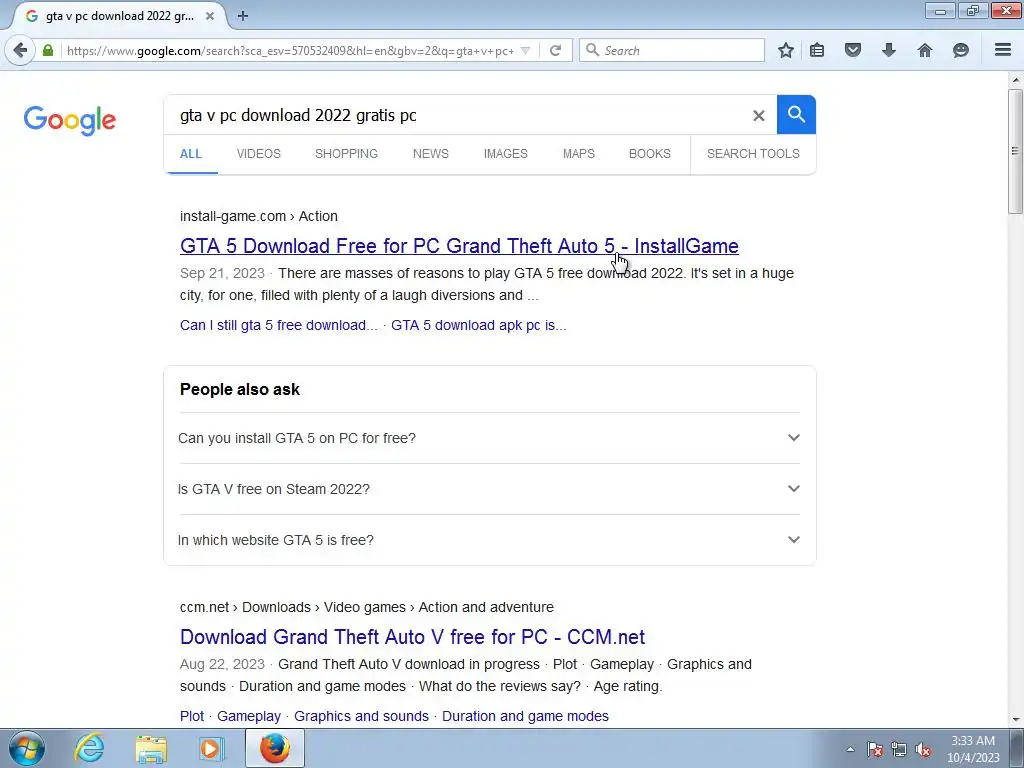The height and width of the screenshot is (768, 1024).
Task: Expand 'Is GTA V free on Steam 2022?'
Action: point(489,488)
